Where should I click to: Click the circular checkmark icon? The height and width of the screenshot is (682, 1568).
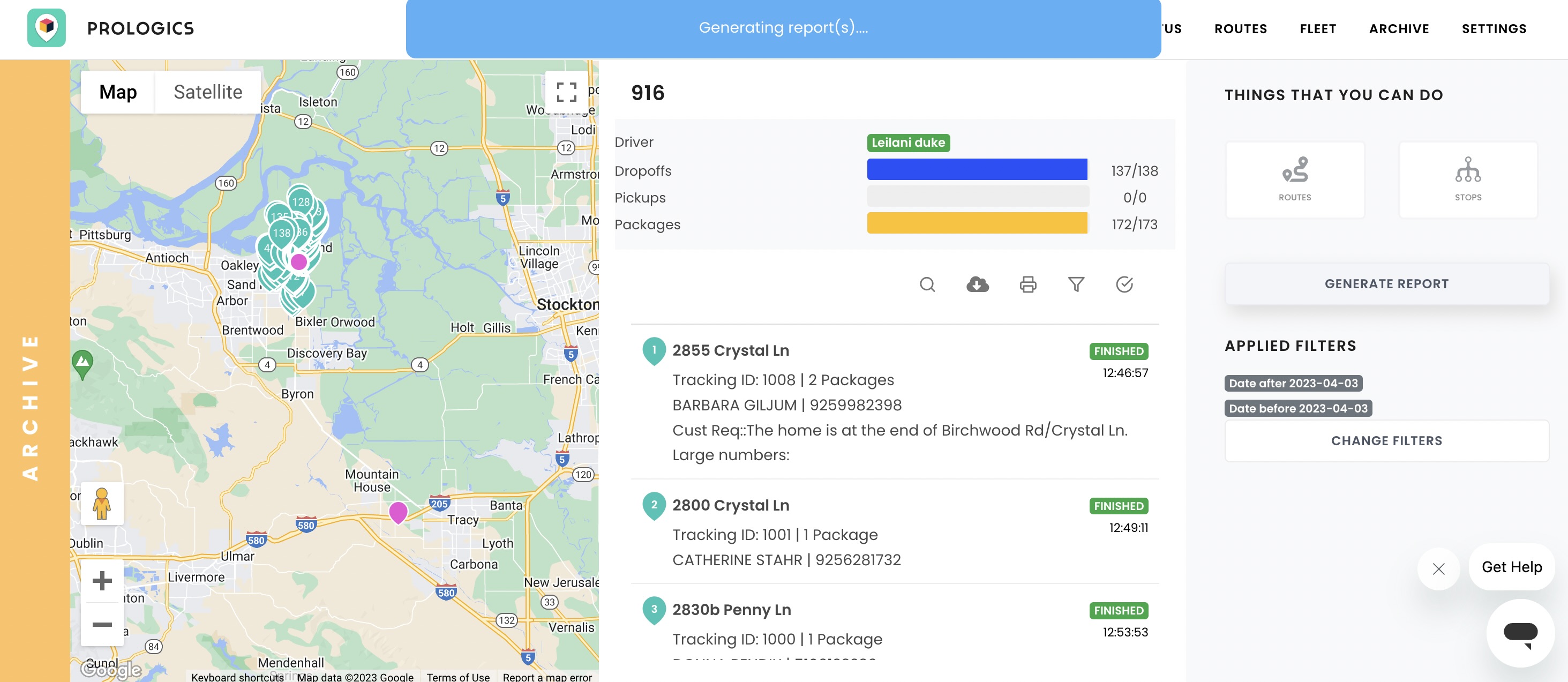coord(1124,284)
